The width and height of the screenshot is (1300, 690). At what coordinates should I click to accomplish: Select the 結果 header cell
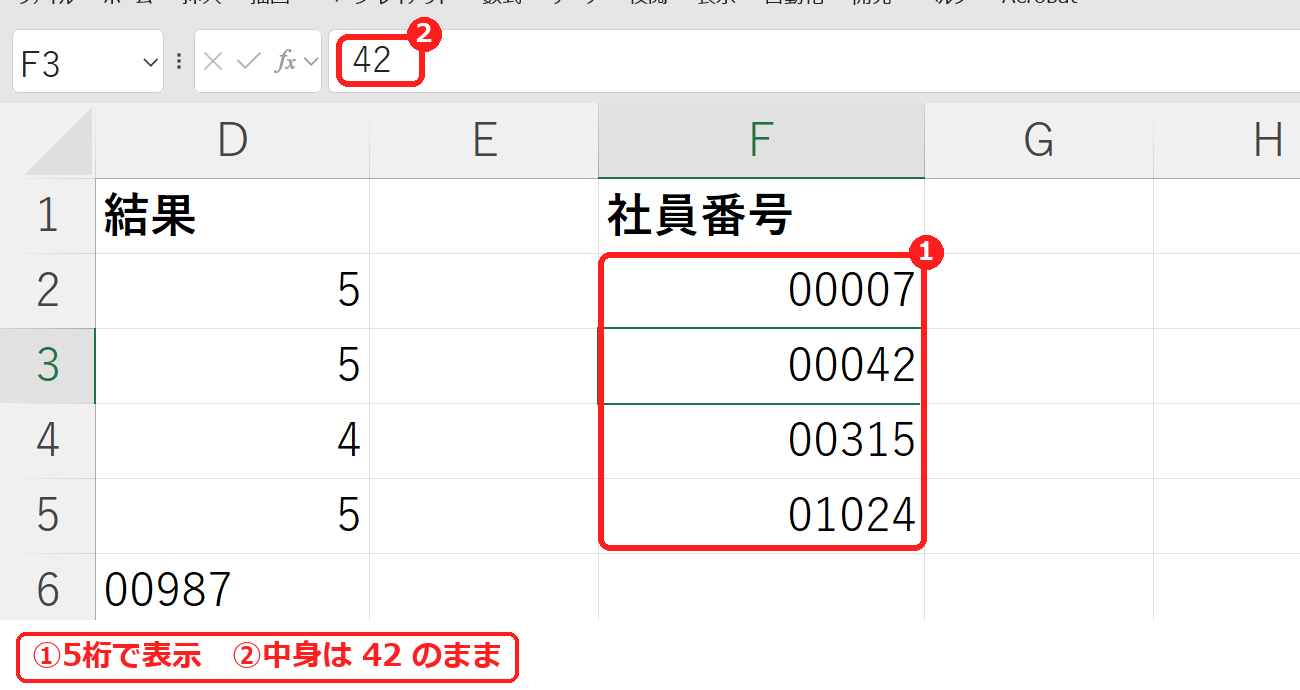coord(232,216)
